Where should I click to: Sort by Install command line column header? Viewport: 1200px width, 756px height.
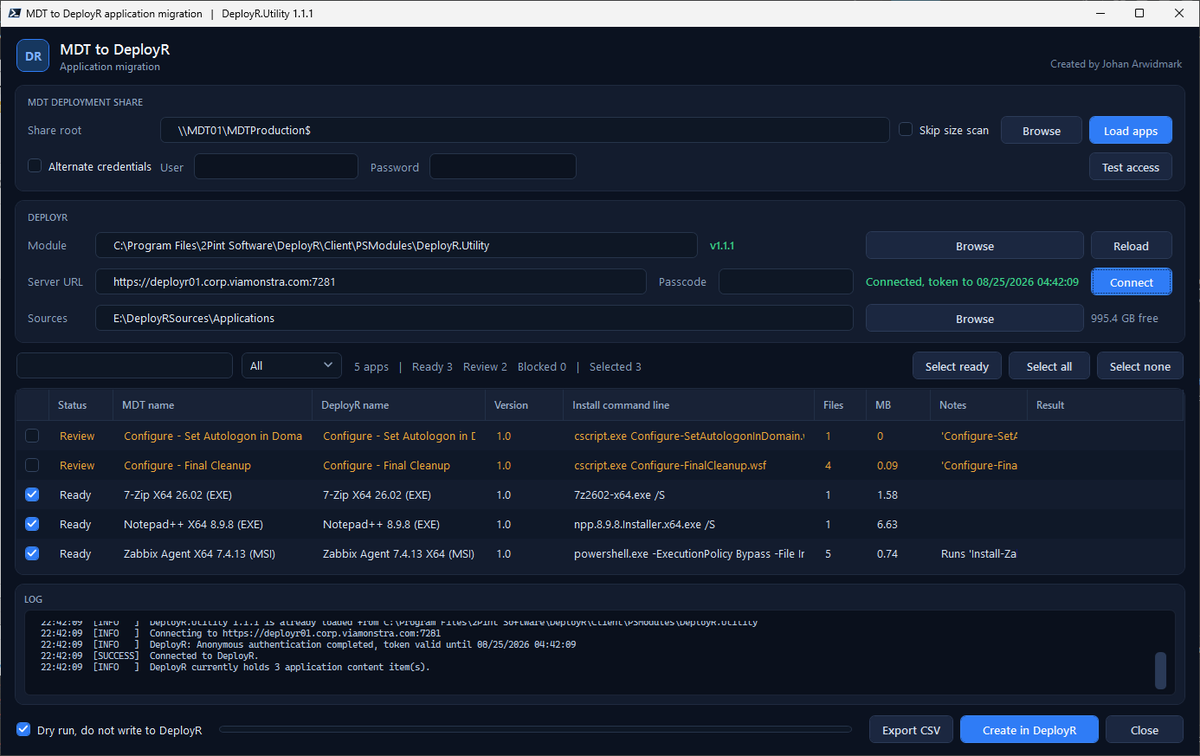[688, 405]
